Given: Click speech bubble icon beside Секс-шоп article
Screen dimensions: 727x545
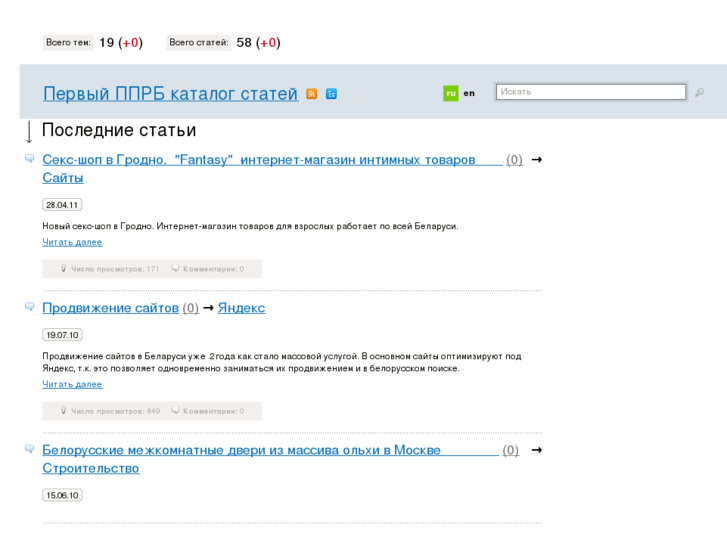Looking at the screenshot, I should [x=29, y=159].
